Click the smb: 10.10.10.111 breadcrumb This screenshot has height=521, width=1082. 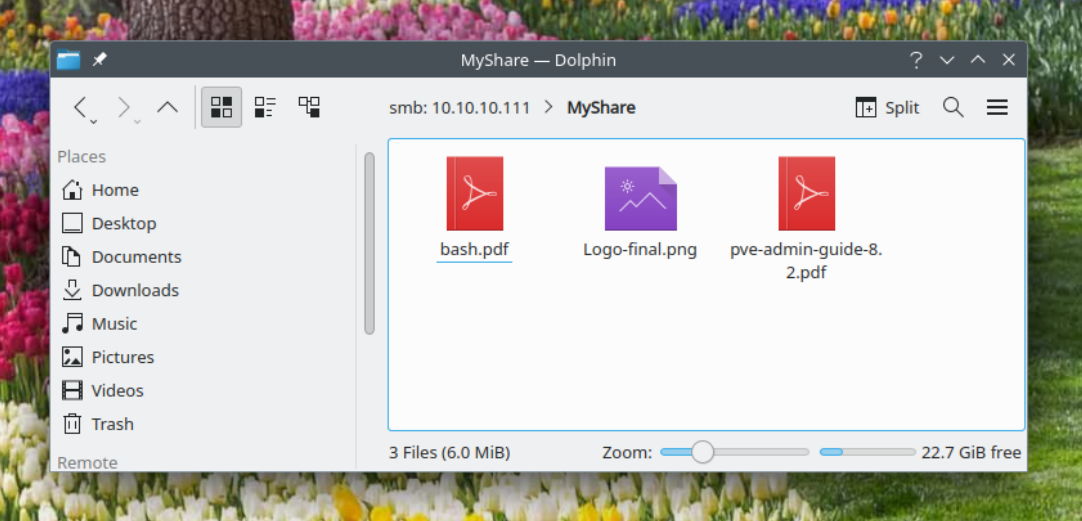460,108
